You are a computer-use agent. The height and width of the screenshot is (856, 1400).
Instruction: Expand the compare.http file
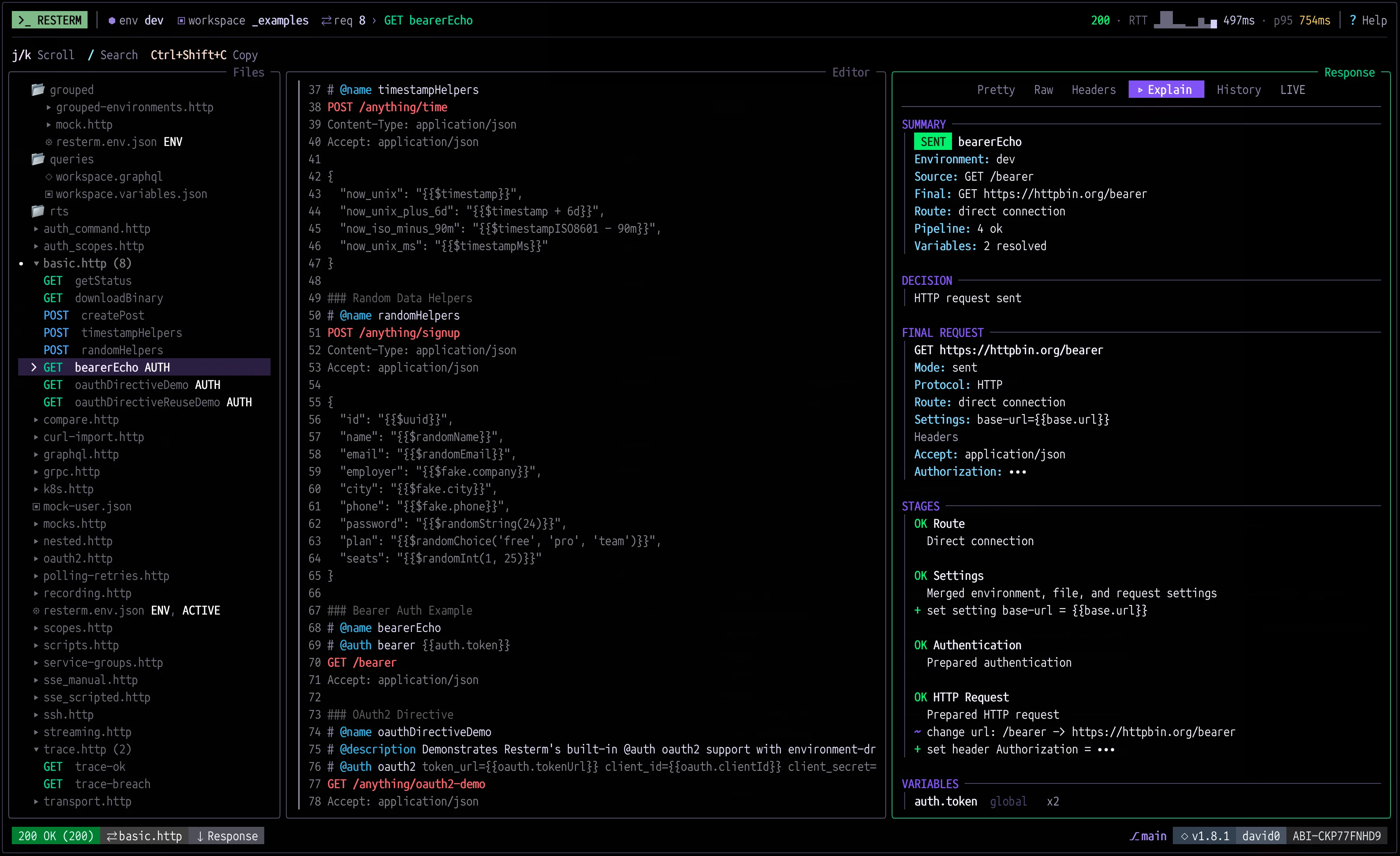(36, 419)
